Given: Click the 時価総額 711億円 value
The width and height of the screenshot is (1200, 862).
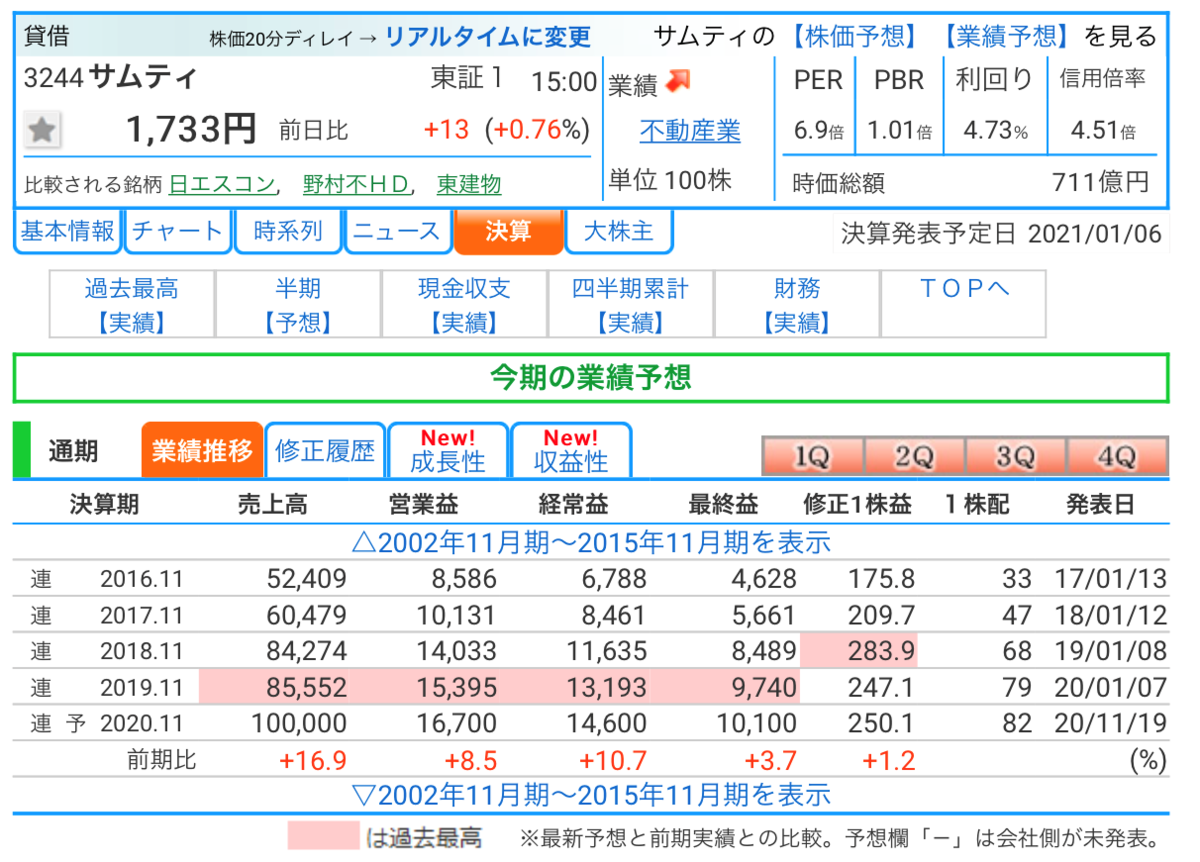Looking at the screenshot, I should click(1100, 182).
